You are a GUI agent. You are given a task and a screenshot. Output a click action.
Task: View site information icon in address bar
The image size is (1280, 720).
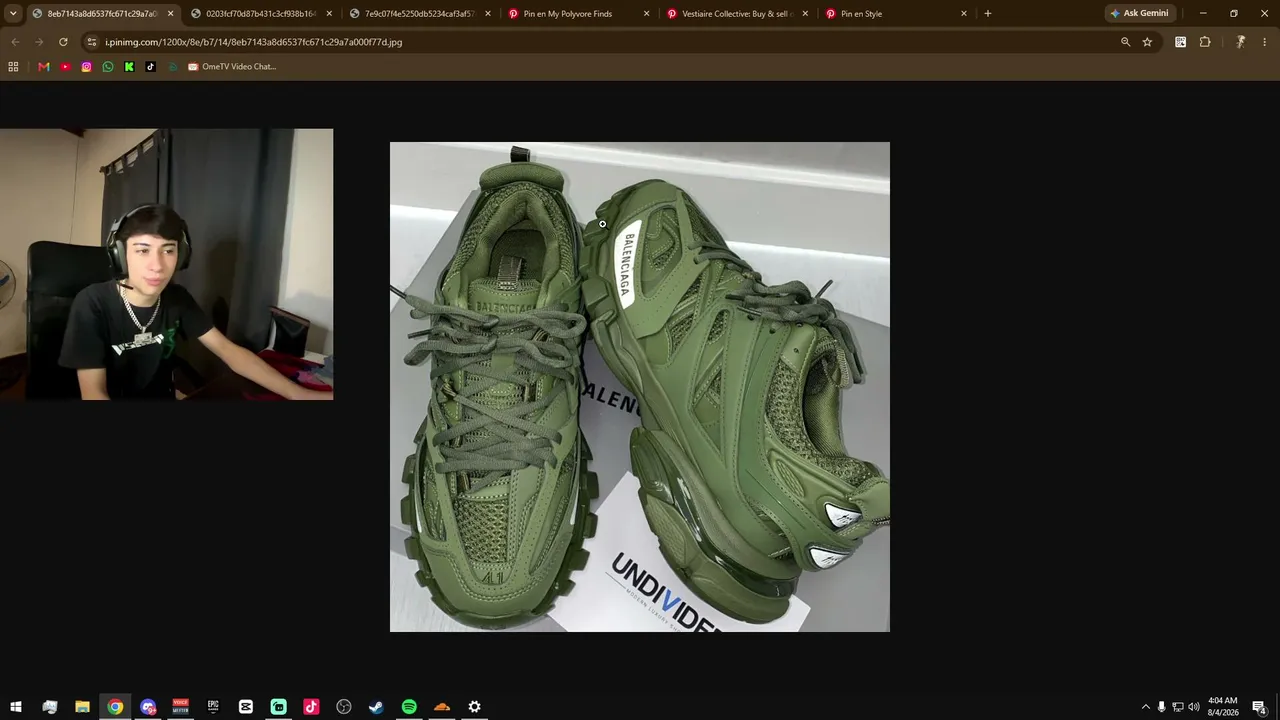[x=92, y=42]
